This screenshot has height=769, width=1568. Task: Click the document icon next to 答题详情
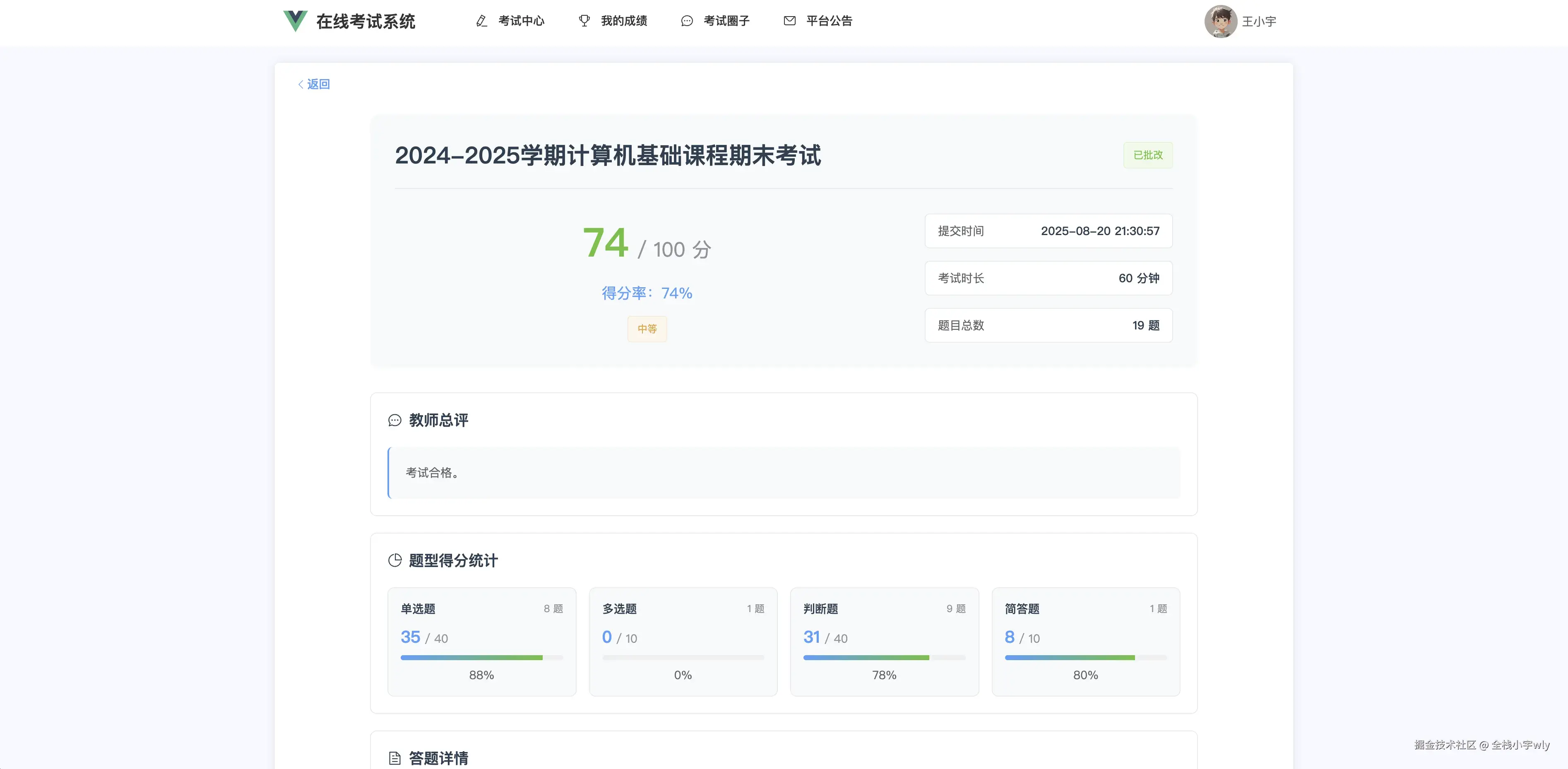395,758
